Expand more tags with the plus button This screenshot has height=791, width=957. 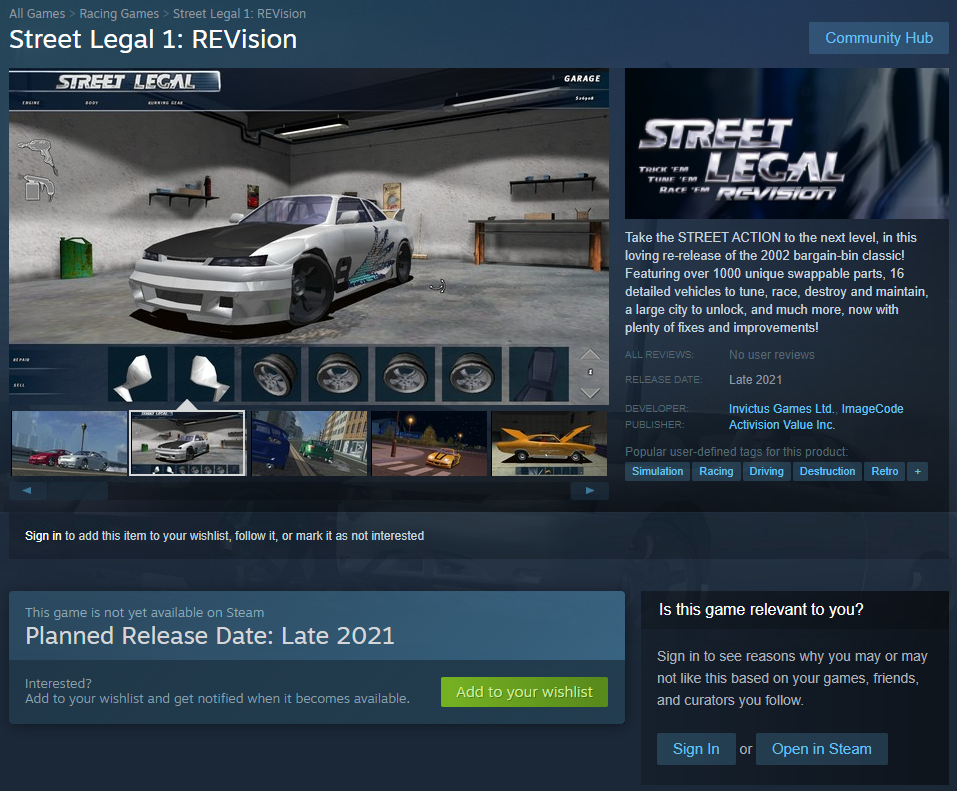[917, 471]
